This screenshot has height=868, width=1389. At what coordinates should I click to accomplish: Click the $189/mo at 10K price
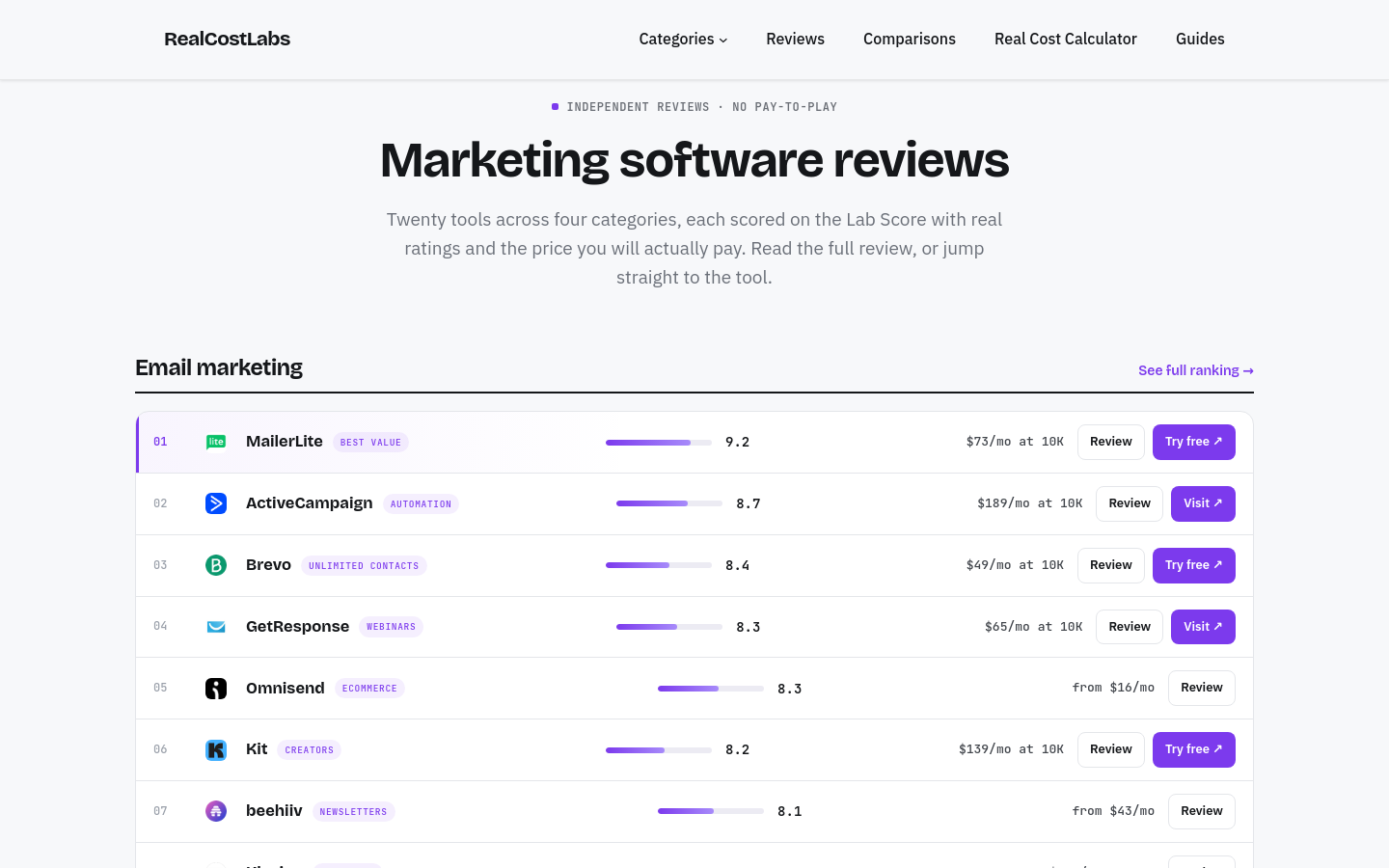pyautogui.click(x=1029, y=503)
